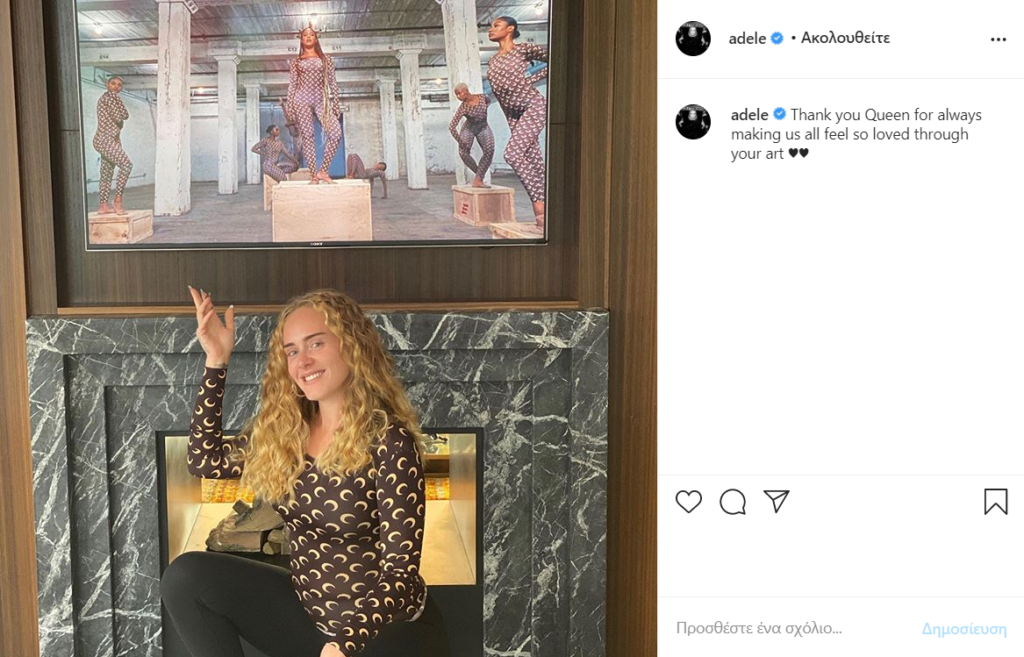Click the TV screen in the photo
Image resolution: width=1024 pixels, height=657 pixels.
tap(312, 121)
